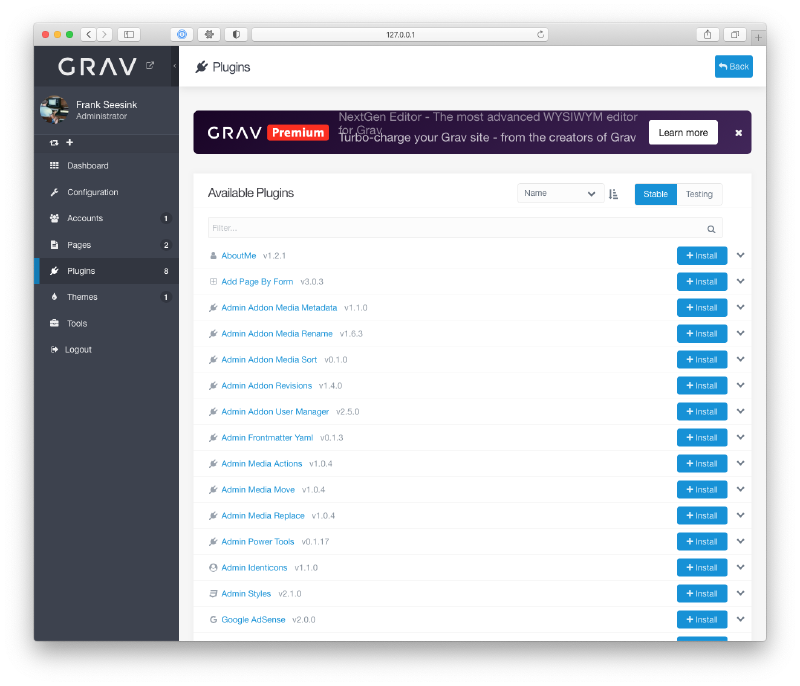
Task: Select the Tools sidebar icon
Action: [x=55, y=322]
